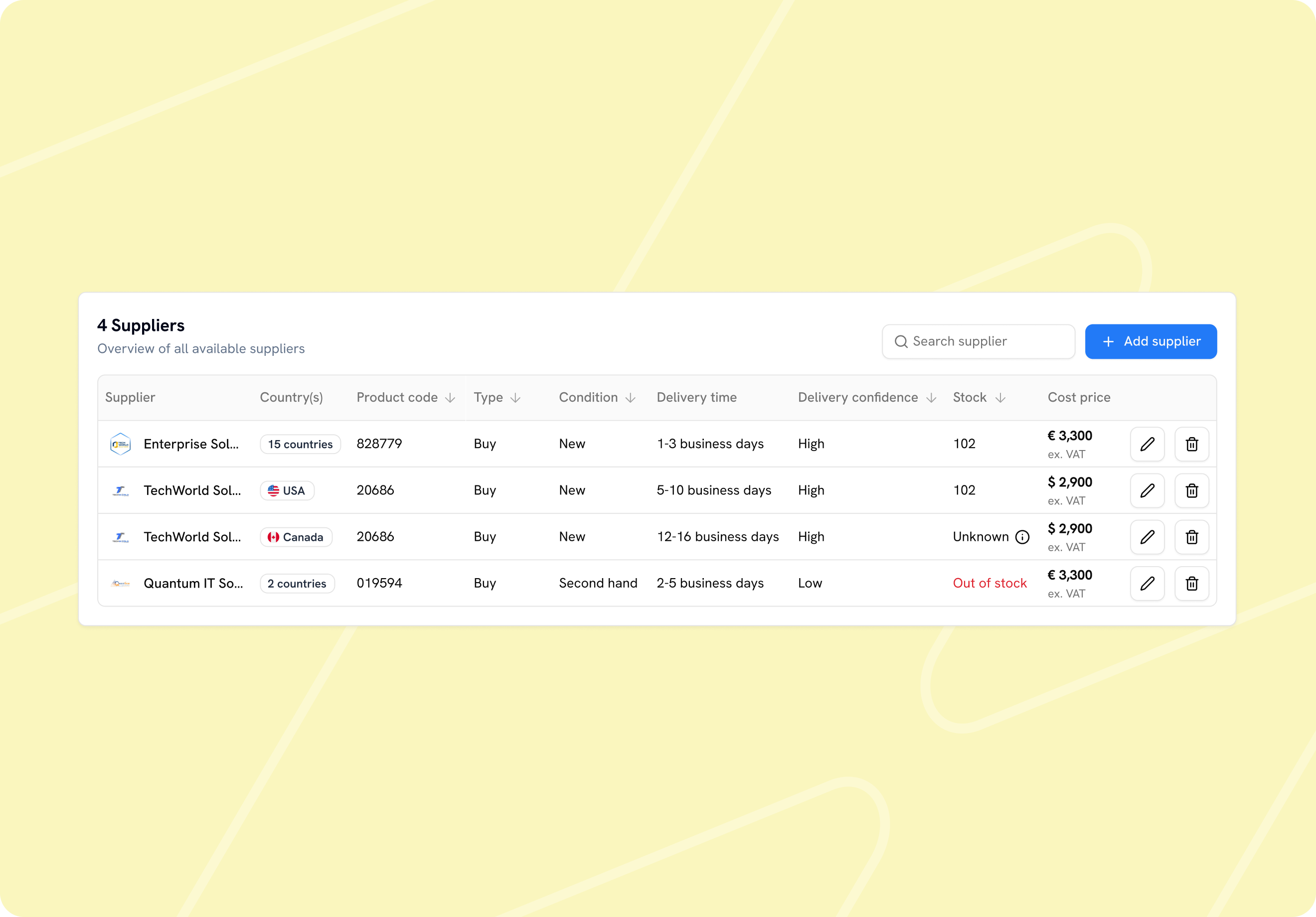This screenshot has height=917, width=1316.
Task: Select the Canada country tag
Action: click(296, 537)
